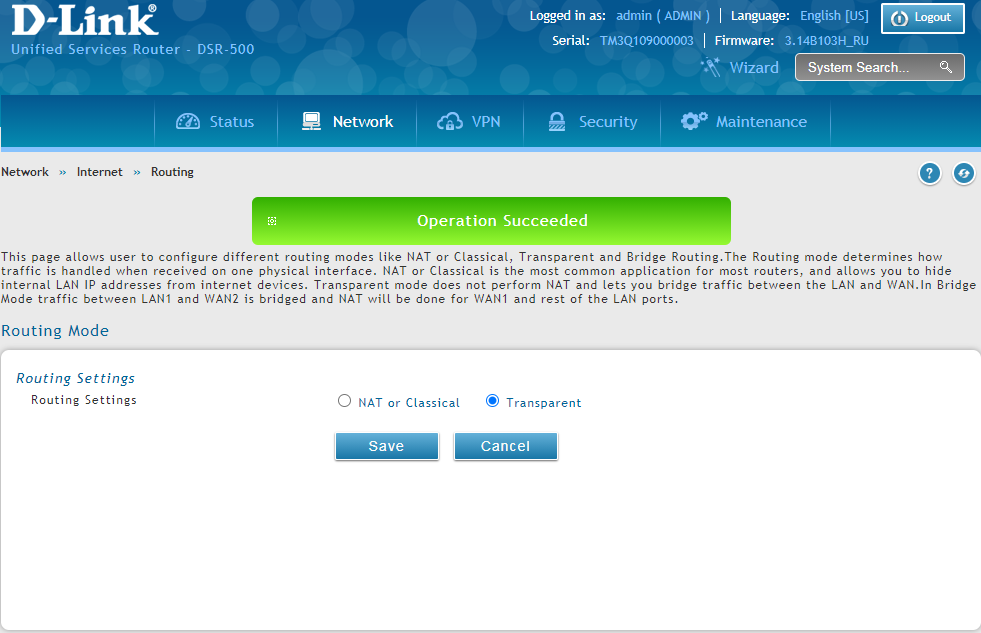
Task: Click the magnifier icon in System Search
Action: point(945,67)
